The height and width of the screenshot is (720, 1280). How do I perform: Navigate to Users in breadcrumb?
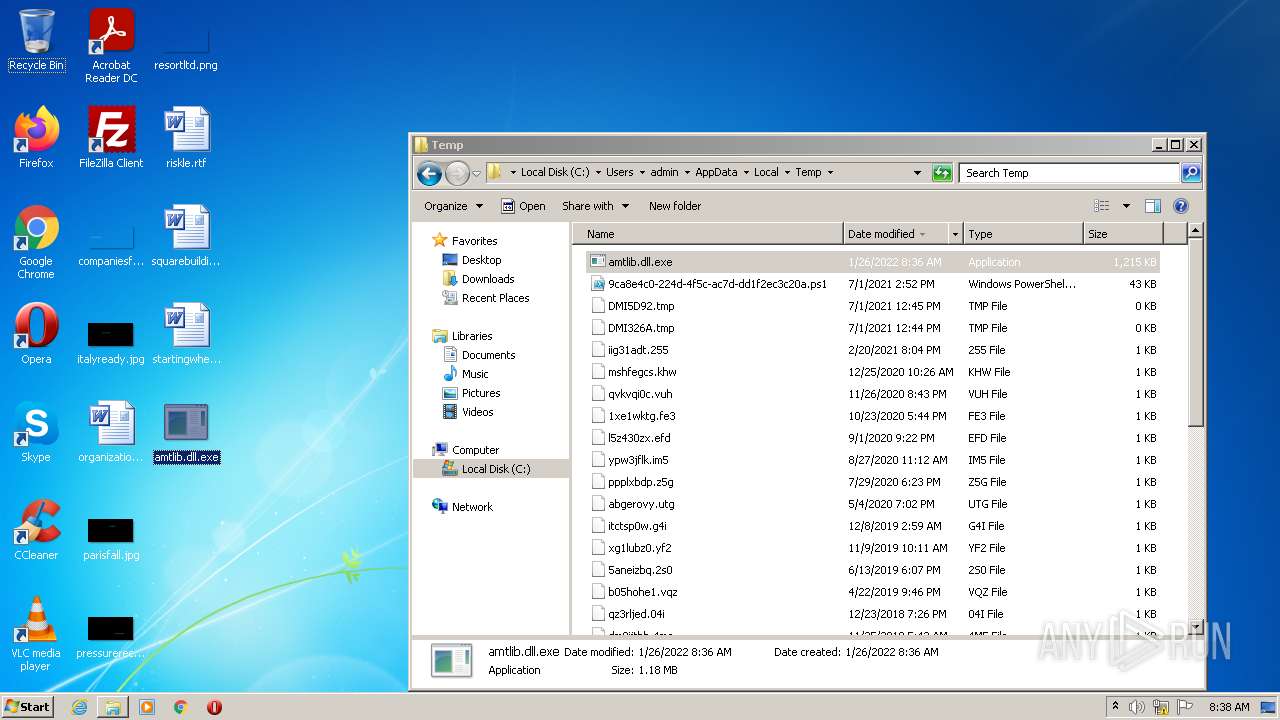[x=620, y=172]
